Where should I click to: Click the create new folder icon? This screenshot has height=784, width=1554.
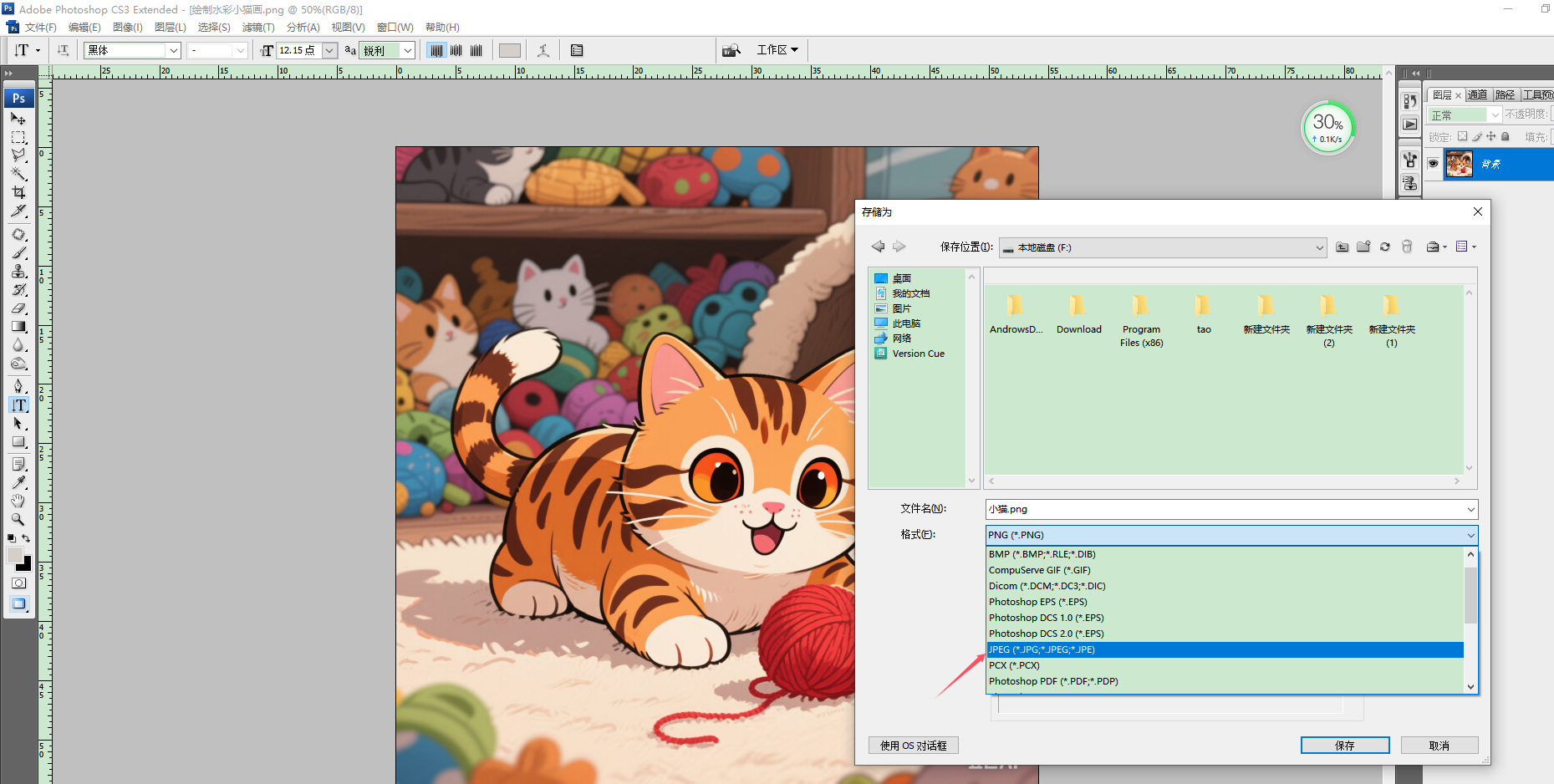tap(1363, 247)
